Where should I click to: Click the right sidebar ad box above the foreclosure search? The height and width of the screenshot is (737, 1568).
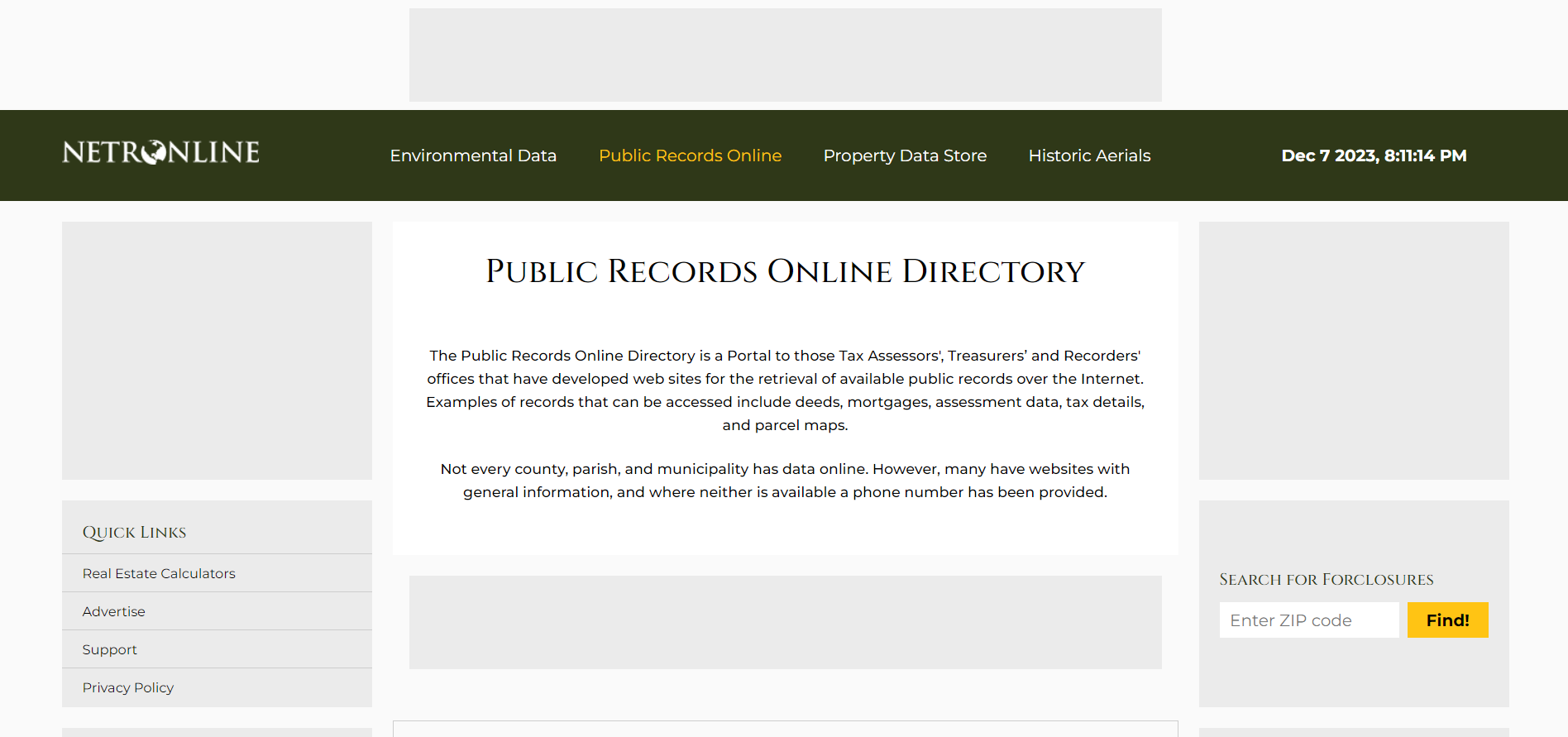coord(1353,350)
